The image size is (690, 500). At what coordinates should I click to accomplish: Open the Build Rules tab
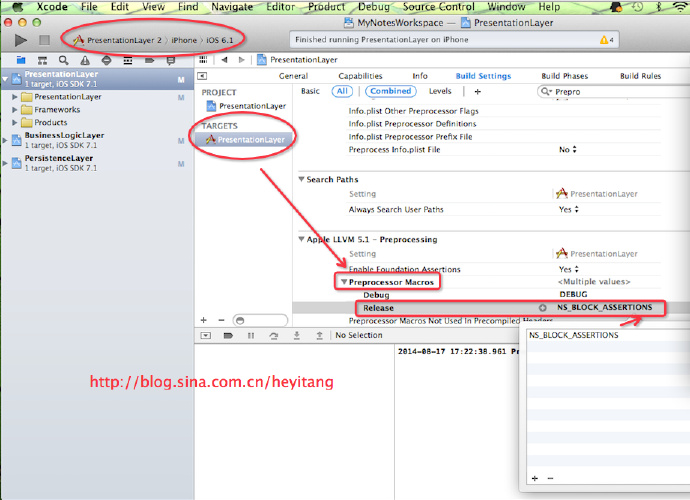[x=640, y=76]
